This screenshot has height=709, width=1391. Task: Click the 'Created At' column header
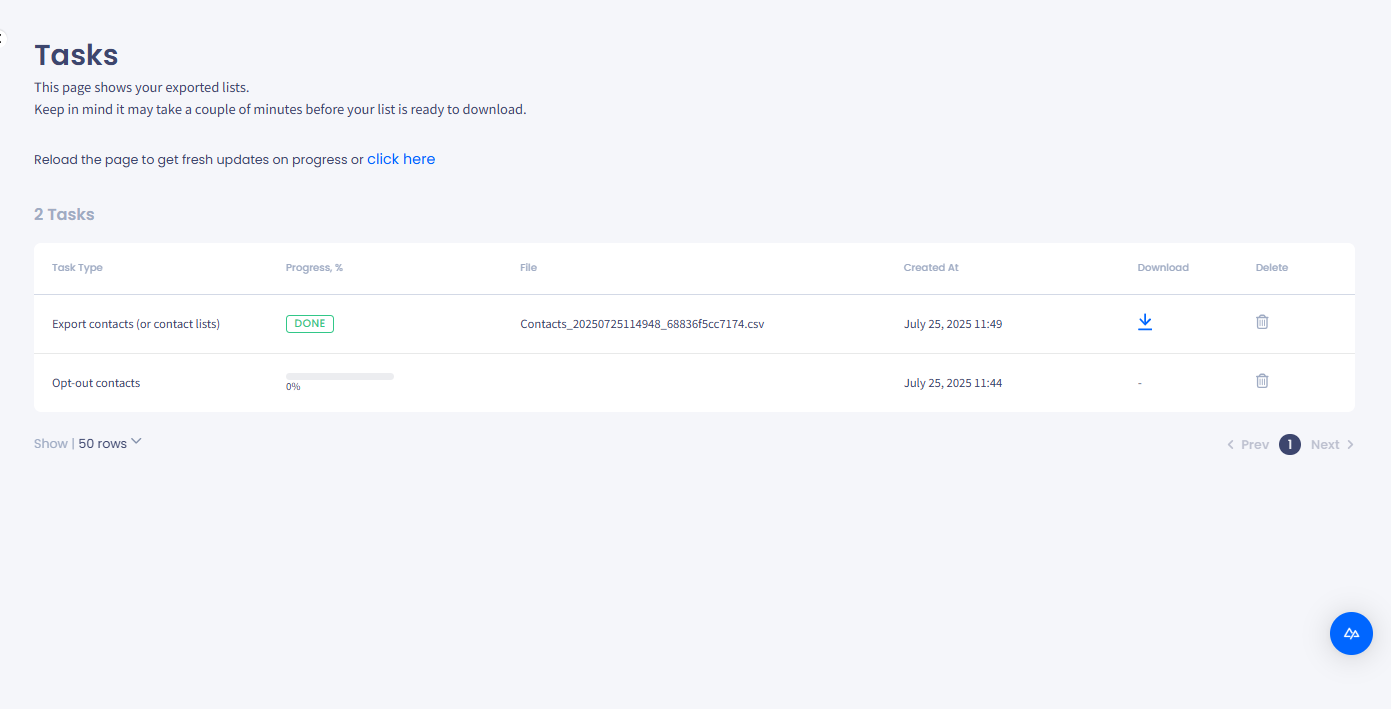[931, 268]
